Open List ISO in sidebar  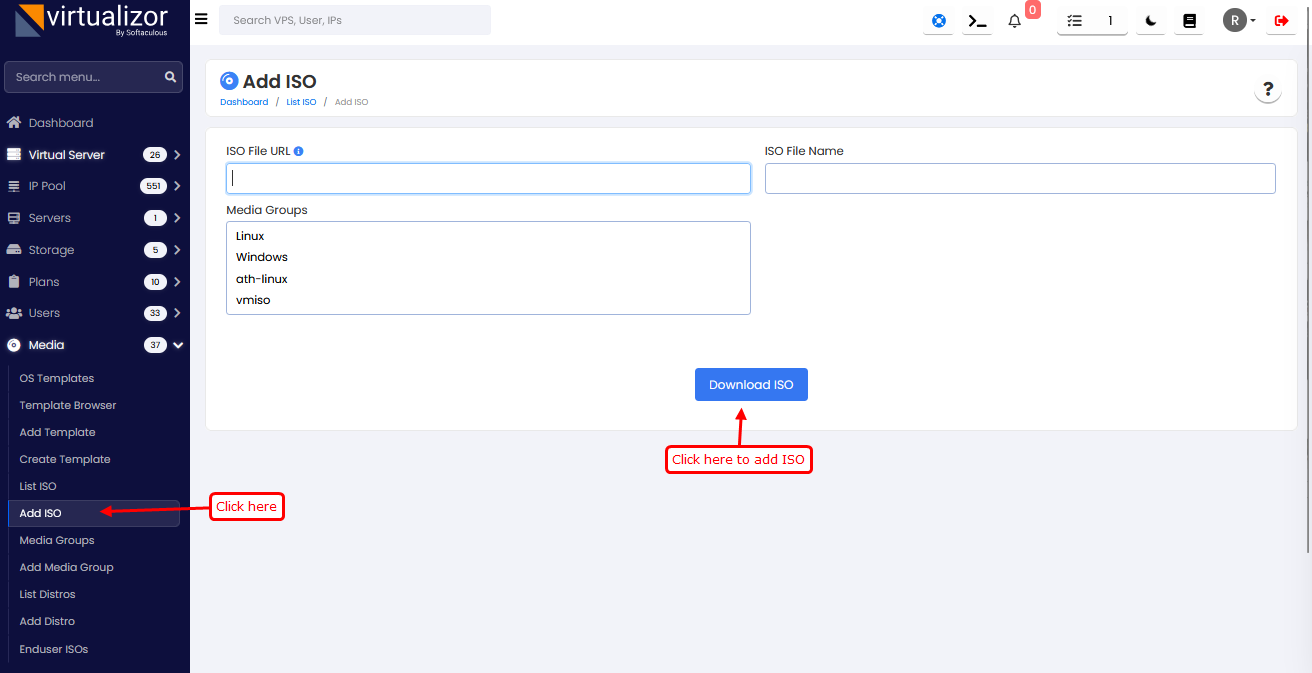38,486
